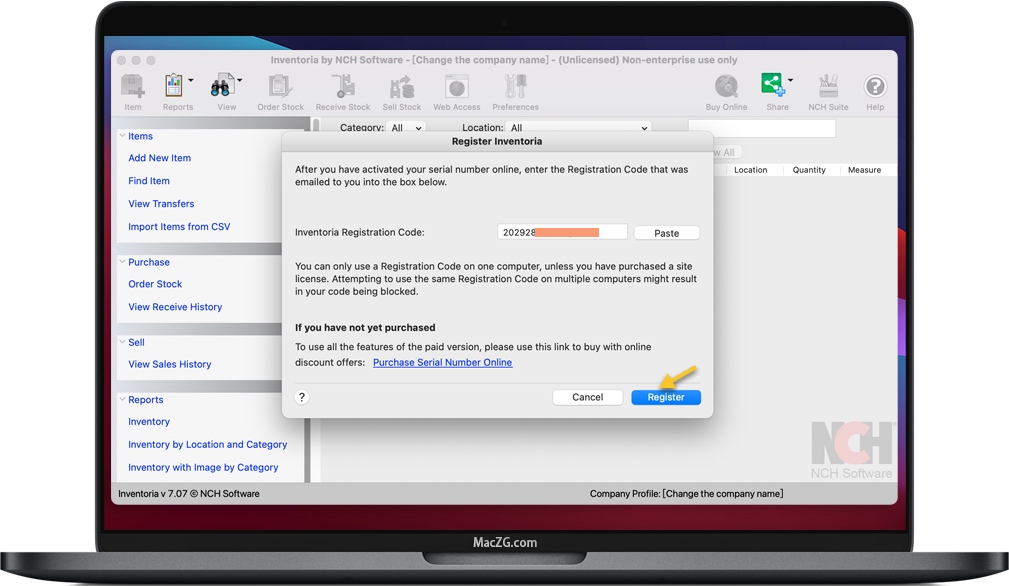
Task: Collapse the Sell sidebar section
Action: (122, 342)
